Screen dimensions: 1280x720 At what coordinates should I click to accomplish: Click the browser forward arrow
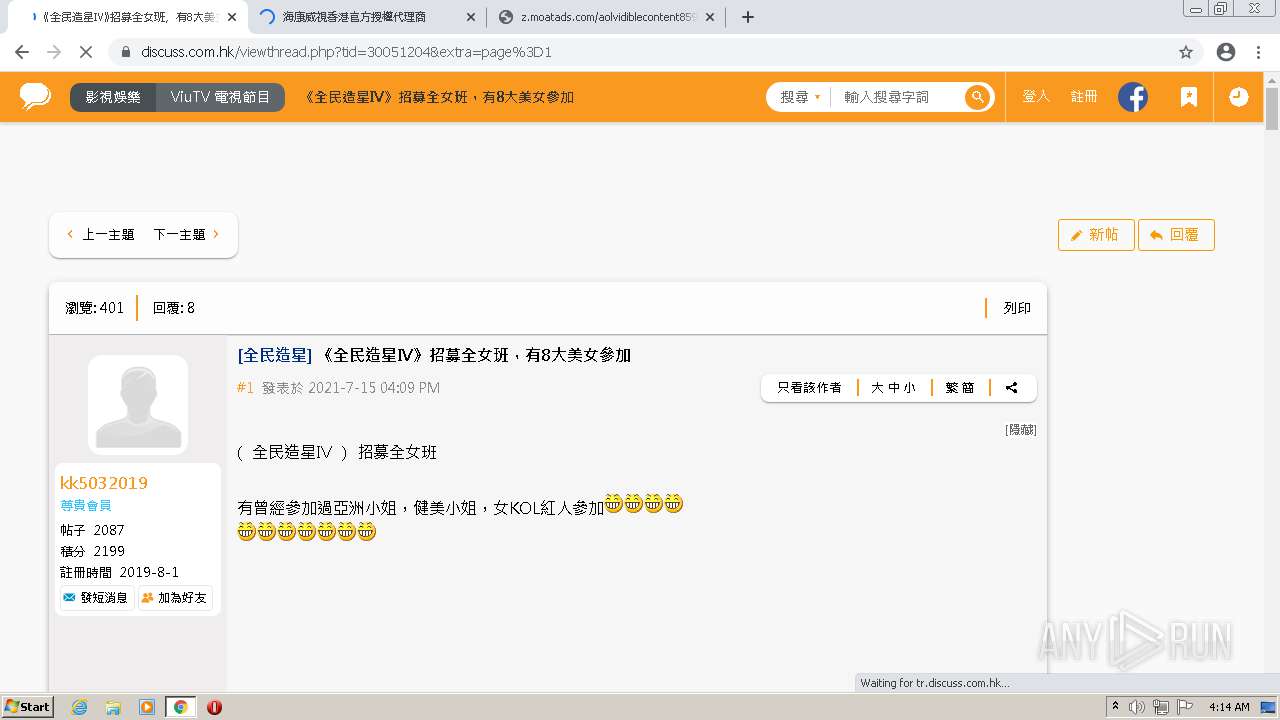[54, 52]
